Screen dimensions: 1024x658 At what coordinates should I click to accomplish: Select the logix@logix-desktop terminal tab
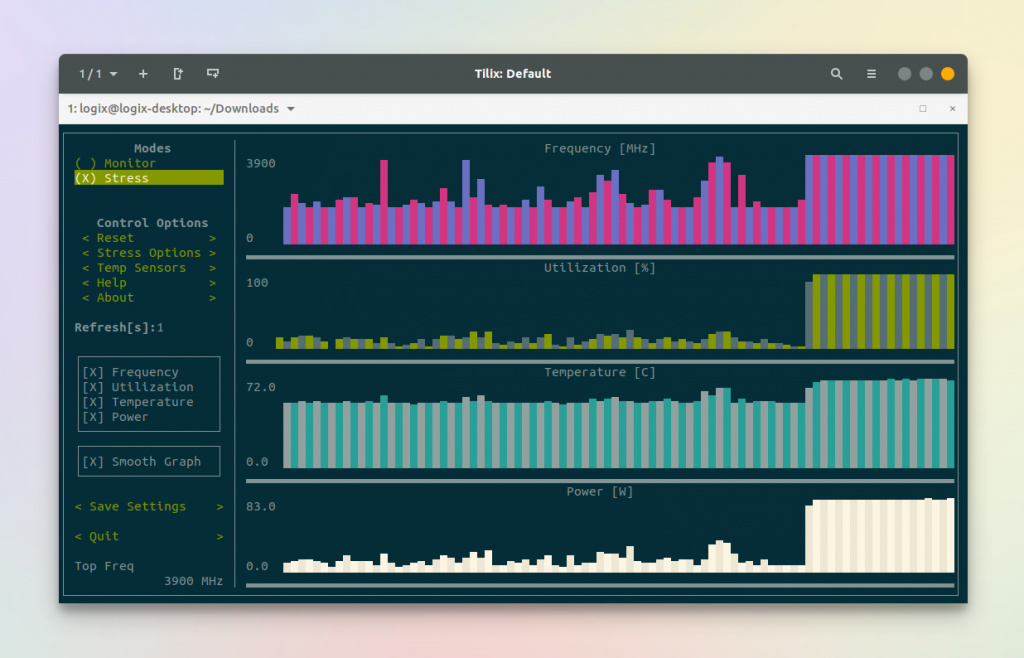click(x=175, y=109)
